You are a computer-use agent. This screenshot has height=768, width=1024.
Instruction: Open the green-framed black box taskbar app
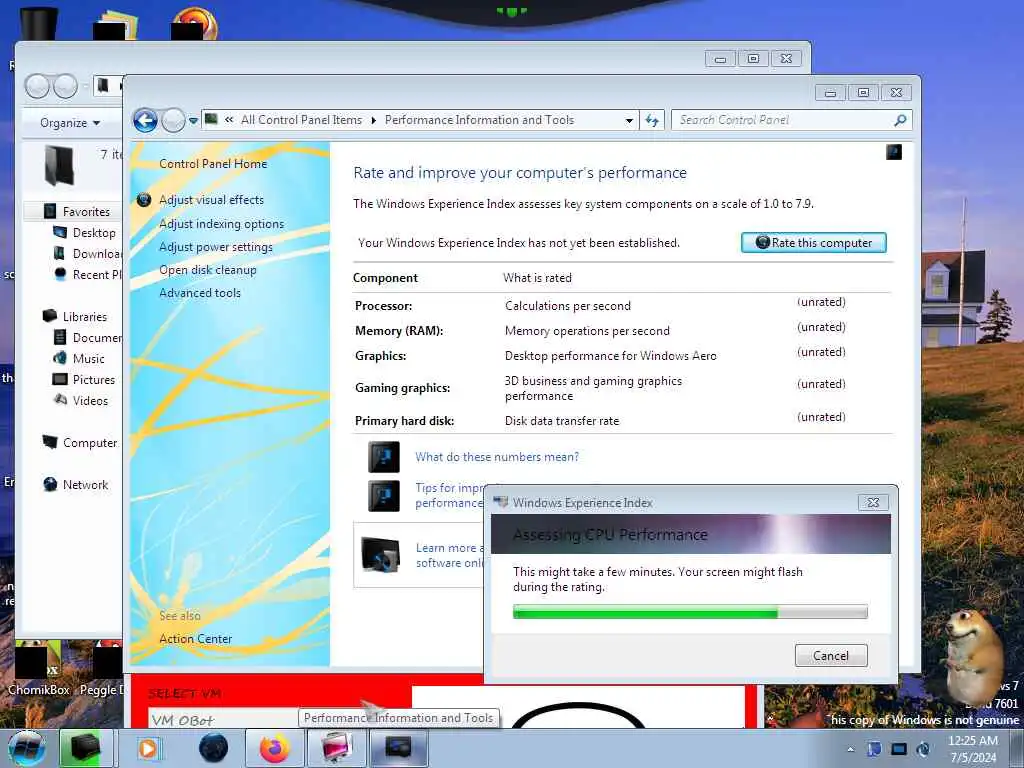(x=85, y=748)
